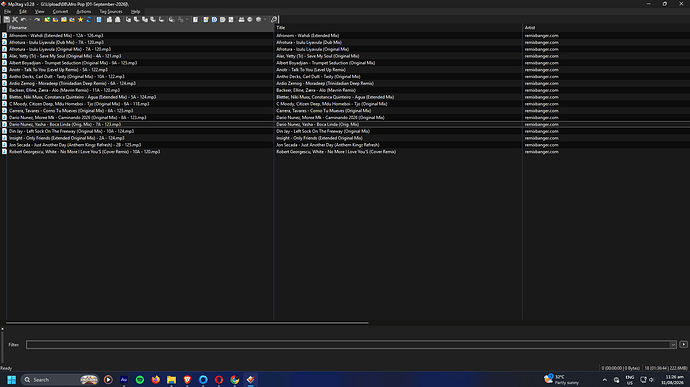Click the Actions toolbar icon with letter A

point(180,19)
